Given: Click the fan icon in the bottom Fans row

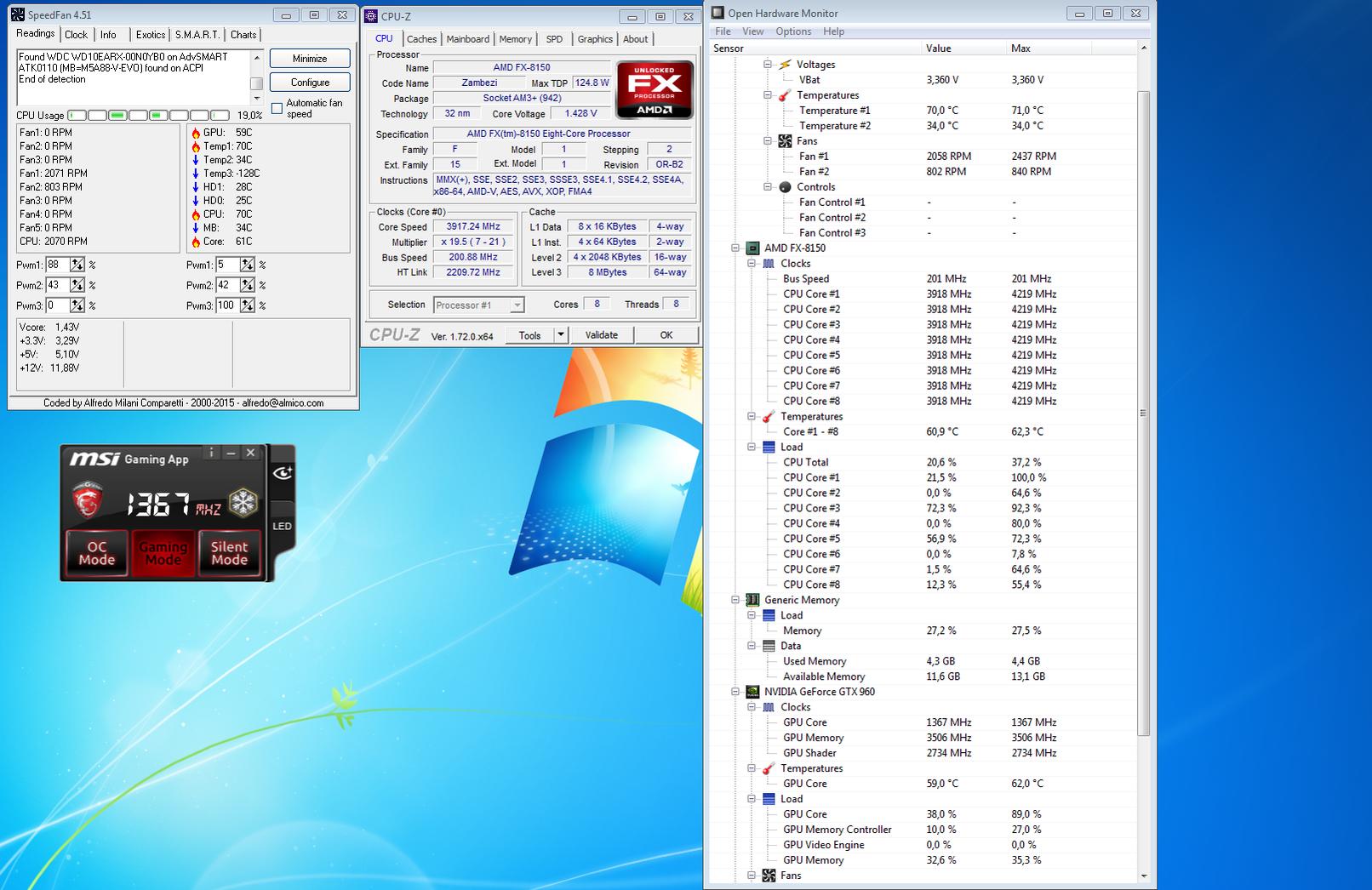Looking at the screenshot, I should coord(769,876).
